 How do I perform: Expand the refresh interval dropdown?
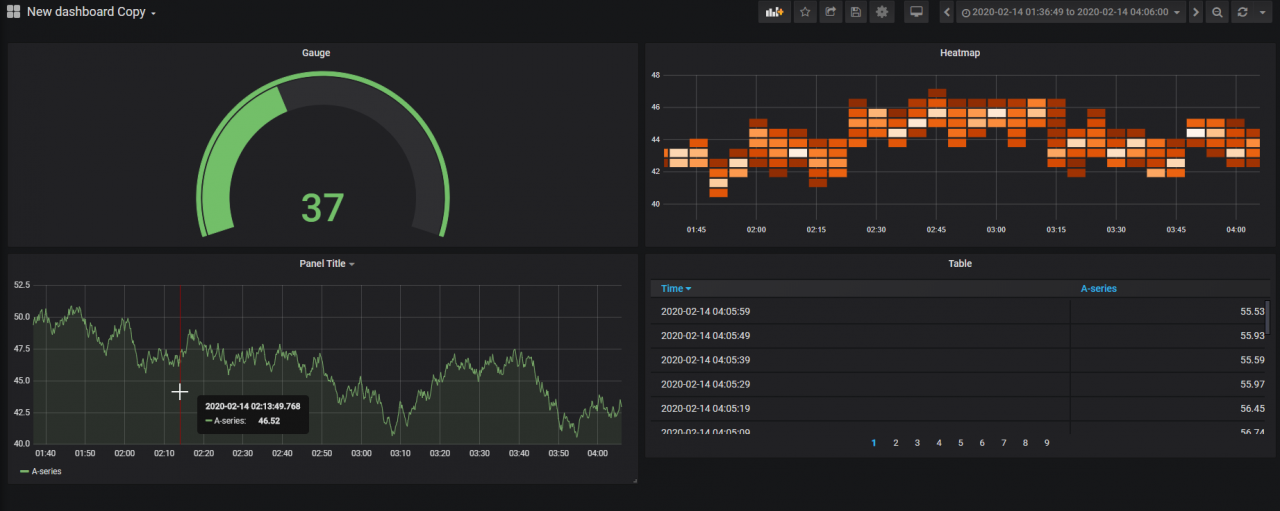(1262, 12)
